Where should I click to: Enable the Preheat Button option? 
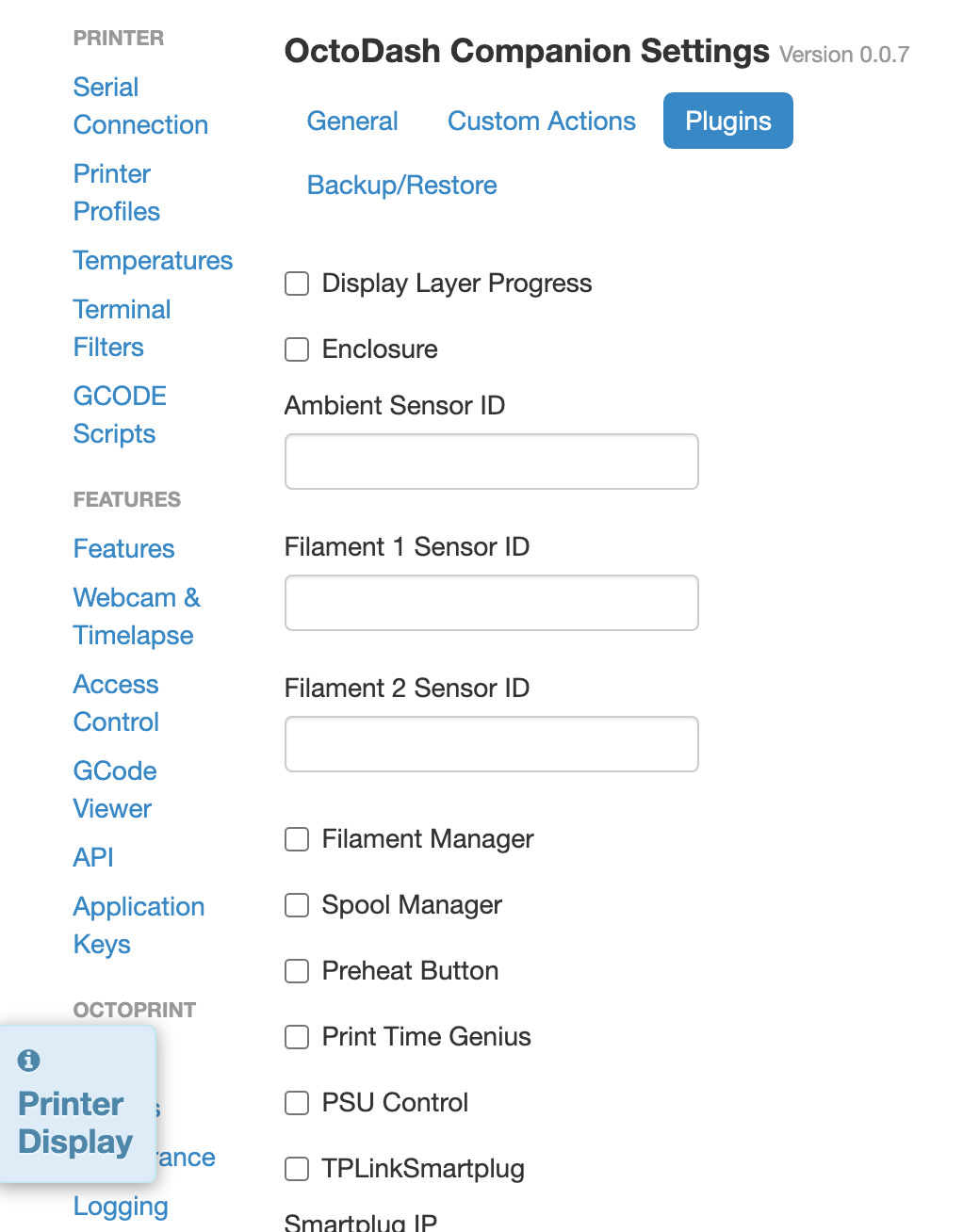point(296,971)
